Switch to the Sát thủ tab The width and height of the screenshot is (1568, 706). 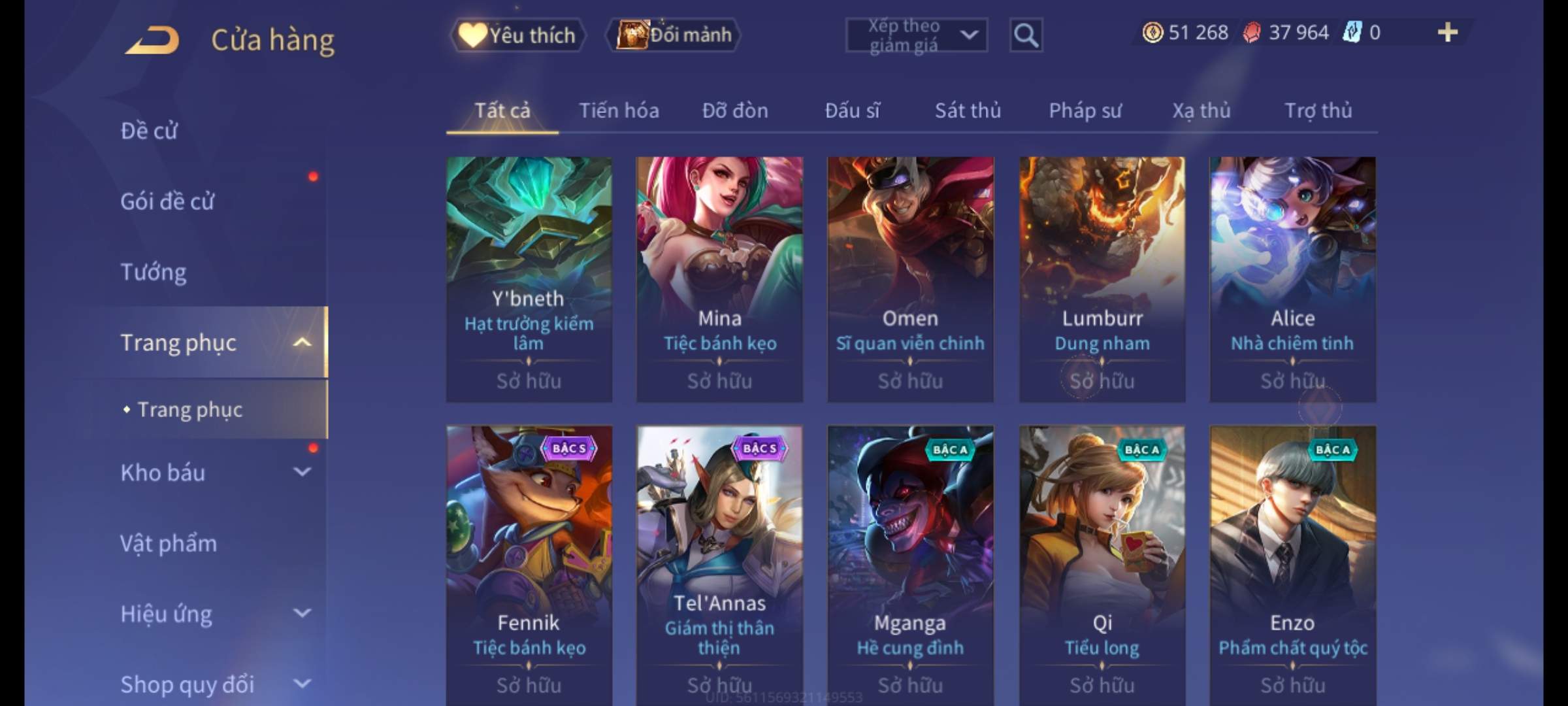[x=968, y=110]
